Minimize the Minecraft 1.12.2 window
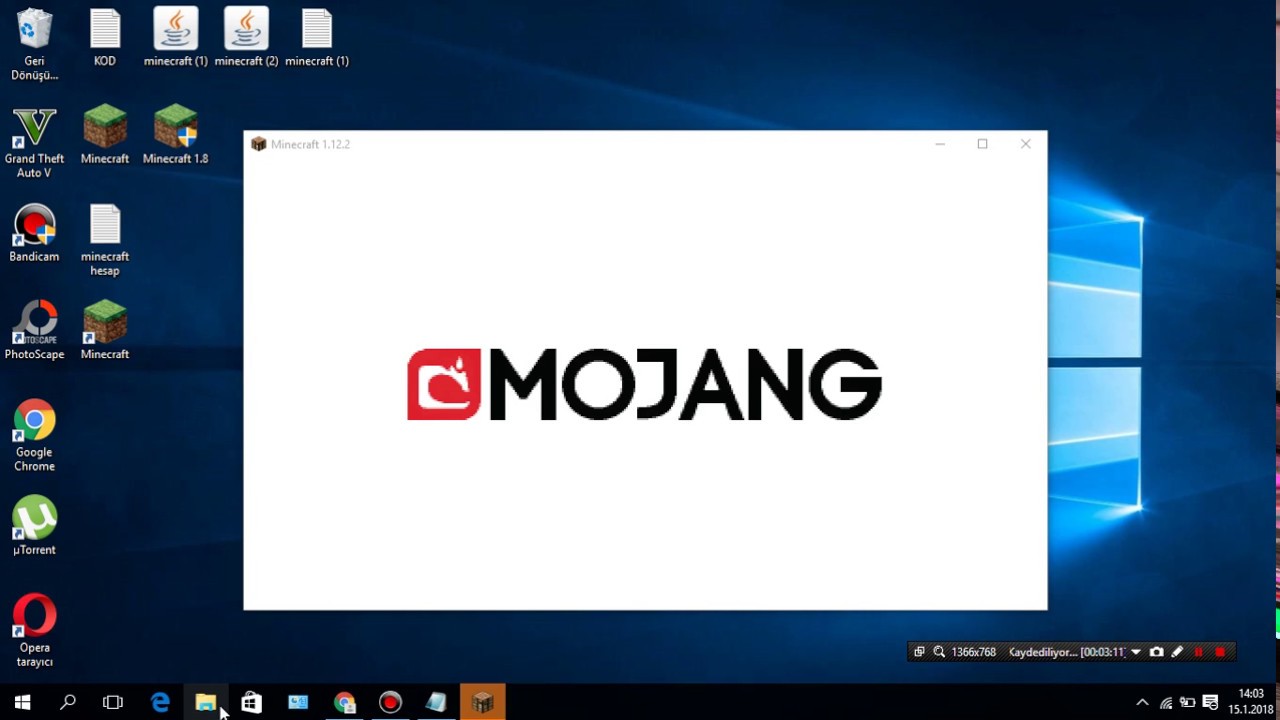This screenshot has width=1280, height=720. click(940, 144)
